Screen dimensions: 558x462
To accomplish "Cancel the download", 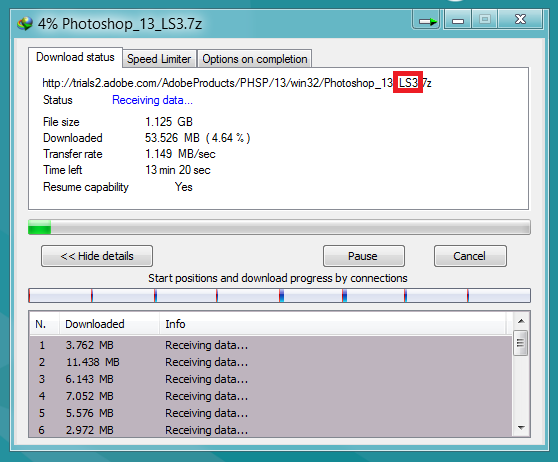I will pyautogui.click(x=470, y=256).
